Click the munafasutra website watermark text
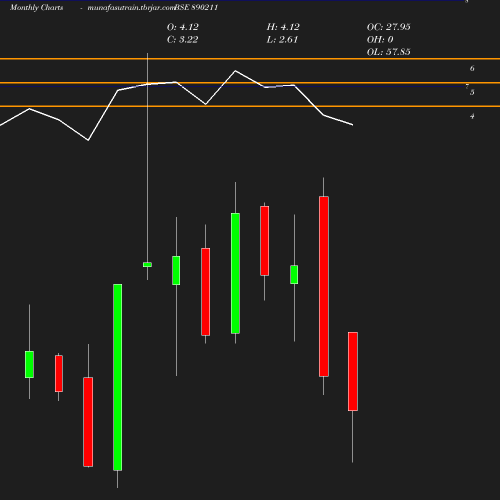 click(x=131, y=7)
